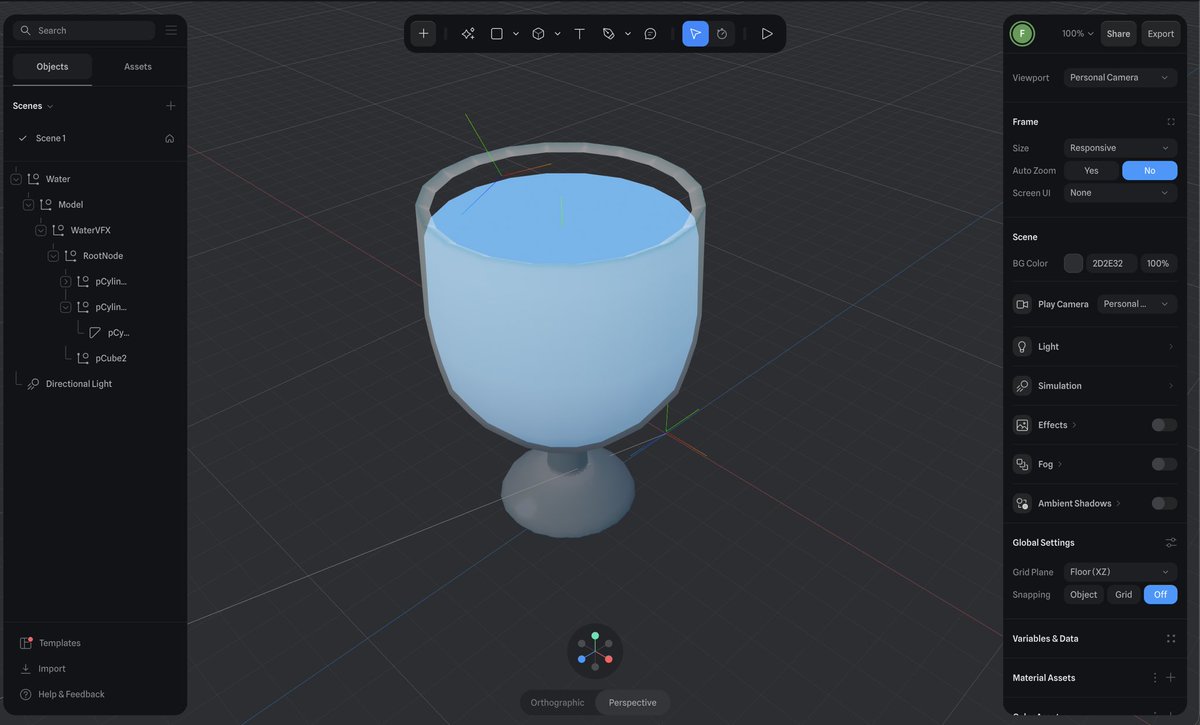Open Help & Feedback
Viewport: 1200px width, 725px height.
62,695
